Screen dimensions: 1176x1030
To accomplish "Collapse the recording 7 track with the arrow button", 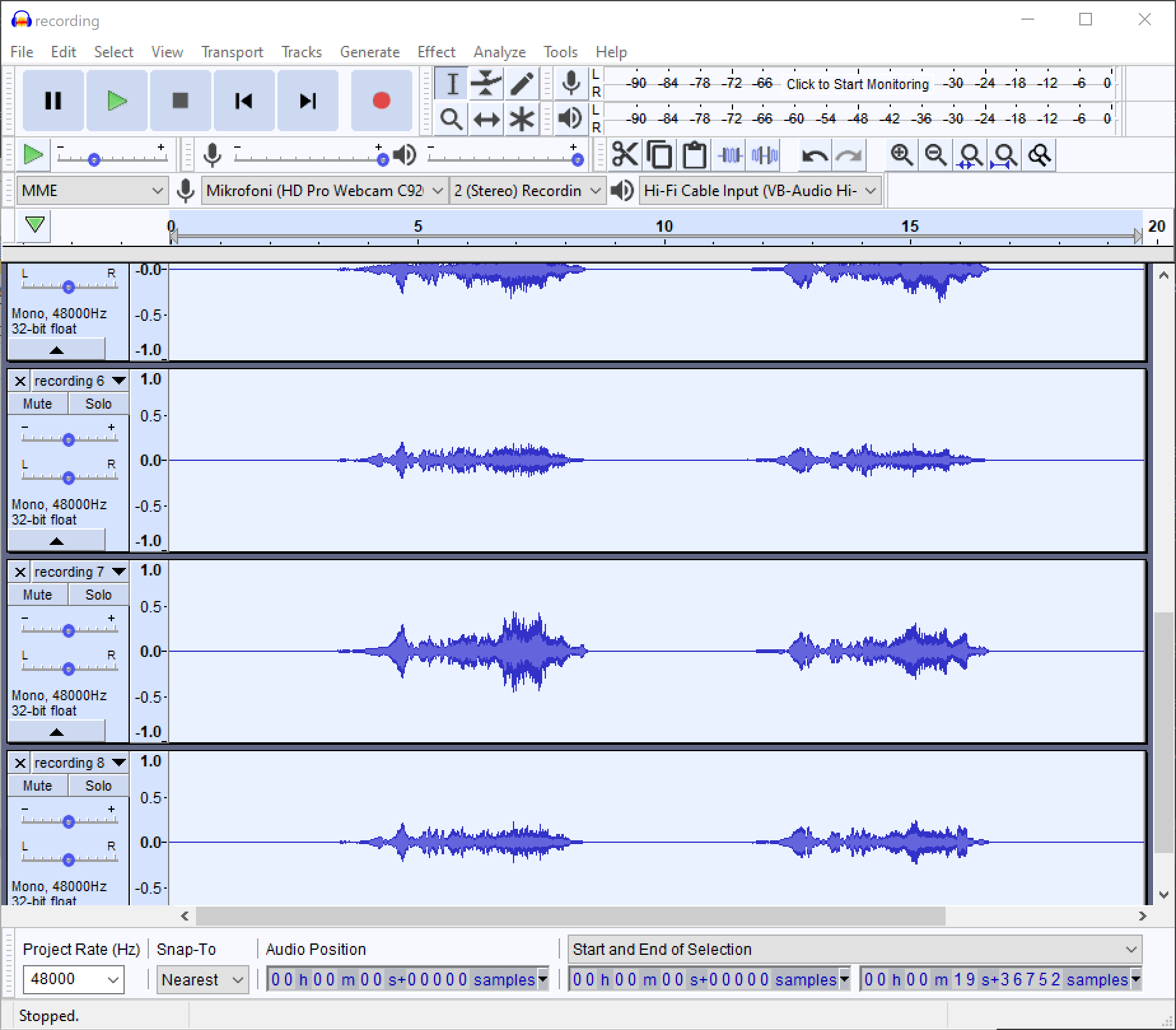I will coord(57,731).
